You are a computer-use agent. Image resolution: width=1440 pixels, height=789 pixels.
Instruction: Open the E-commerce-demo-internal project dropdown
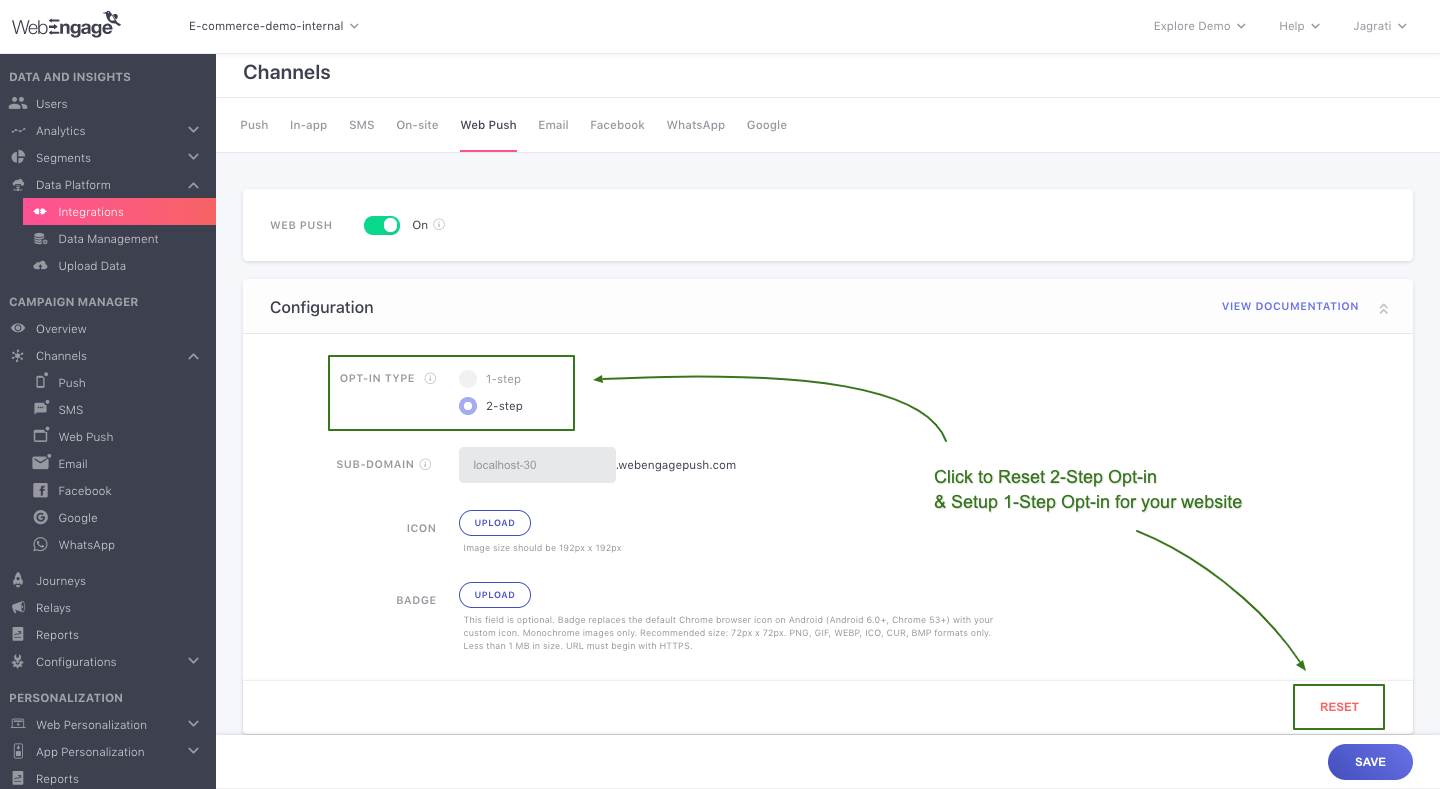coord(274,26)
